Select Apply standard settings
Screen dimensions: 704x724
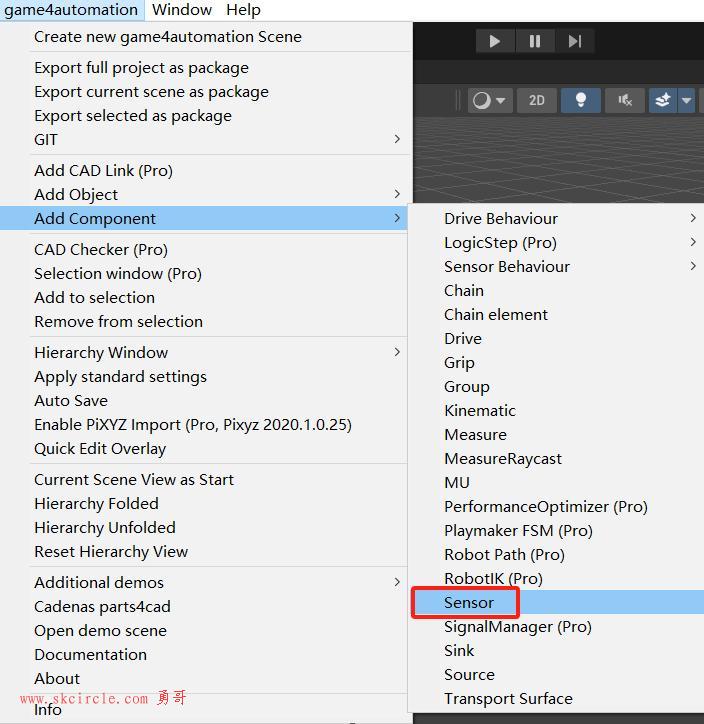coord(204,377)
